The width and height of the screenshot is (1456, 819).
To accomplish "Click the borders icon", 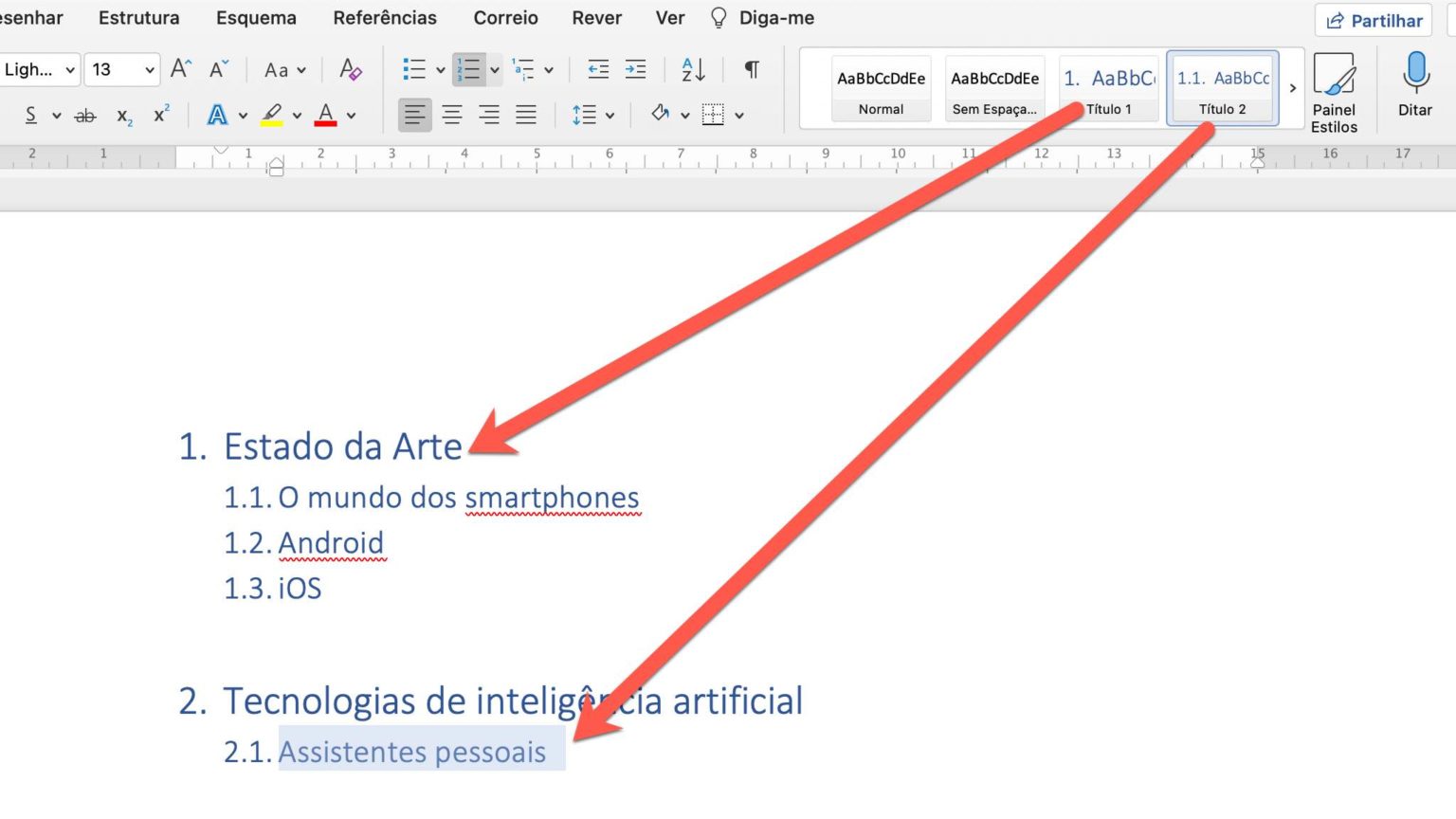I will point(713,115).
